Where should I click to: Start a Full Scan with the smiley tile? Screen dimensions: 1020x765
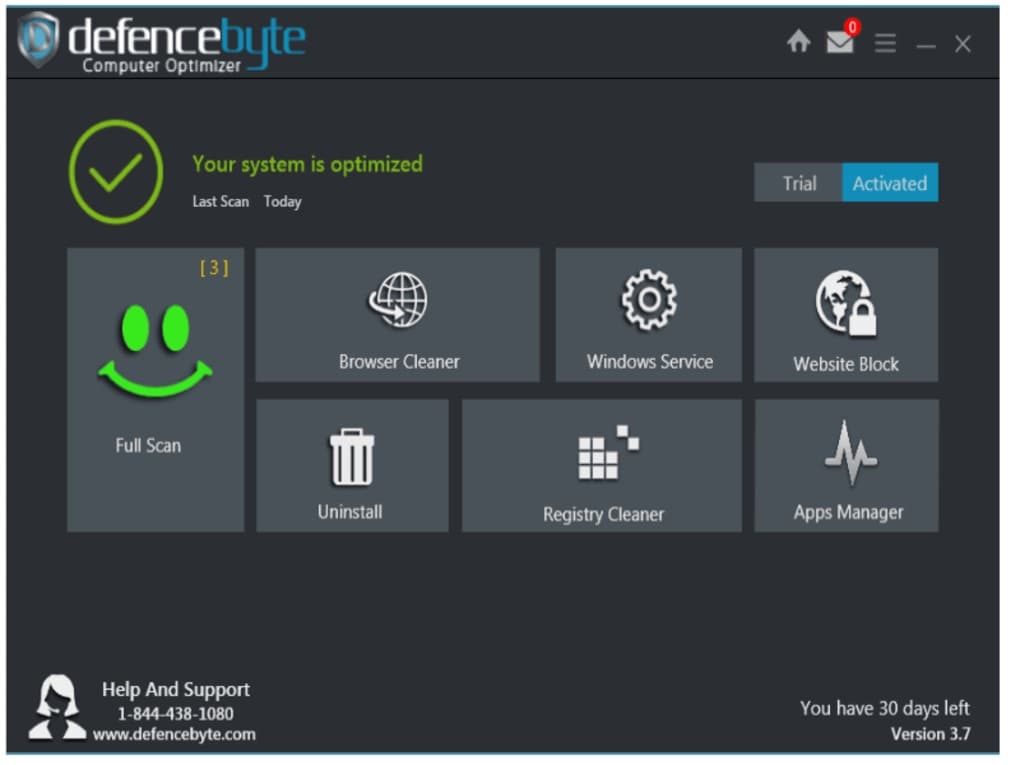click(155, 390)
